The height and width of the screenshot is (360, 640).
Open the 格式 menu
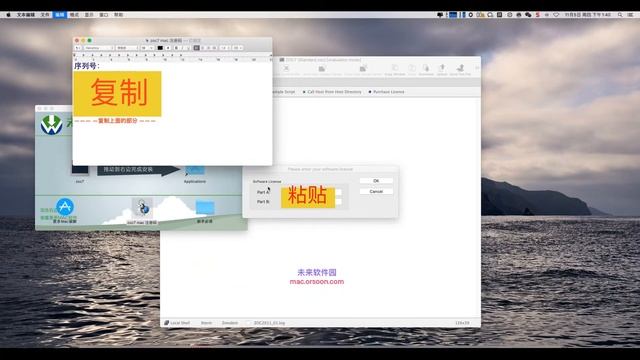point(74,15)
